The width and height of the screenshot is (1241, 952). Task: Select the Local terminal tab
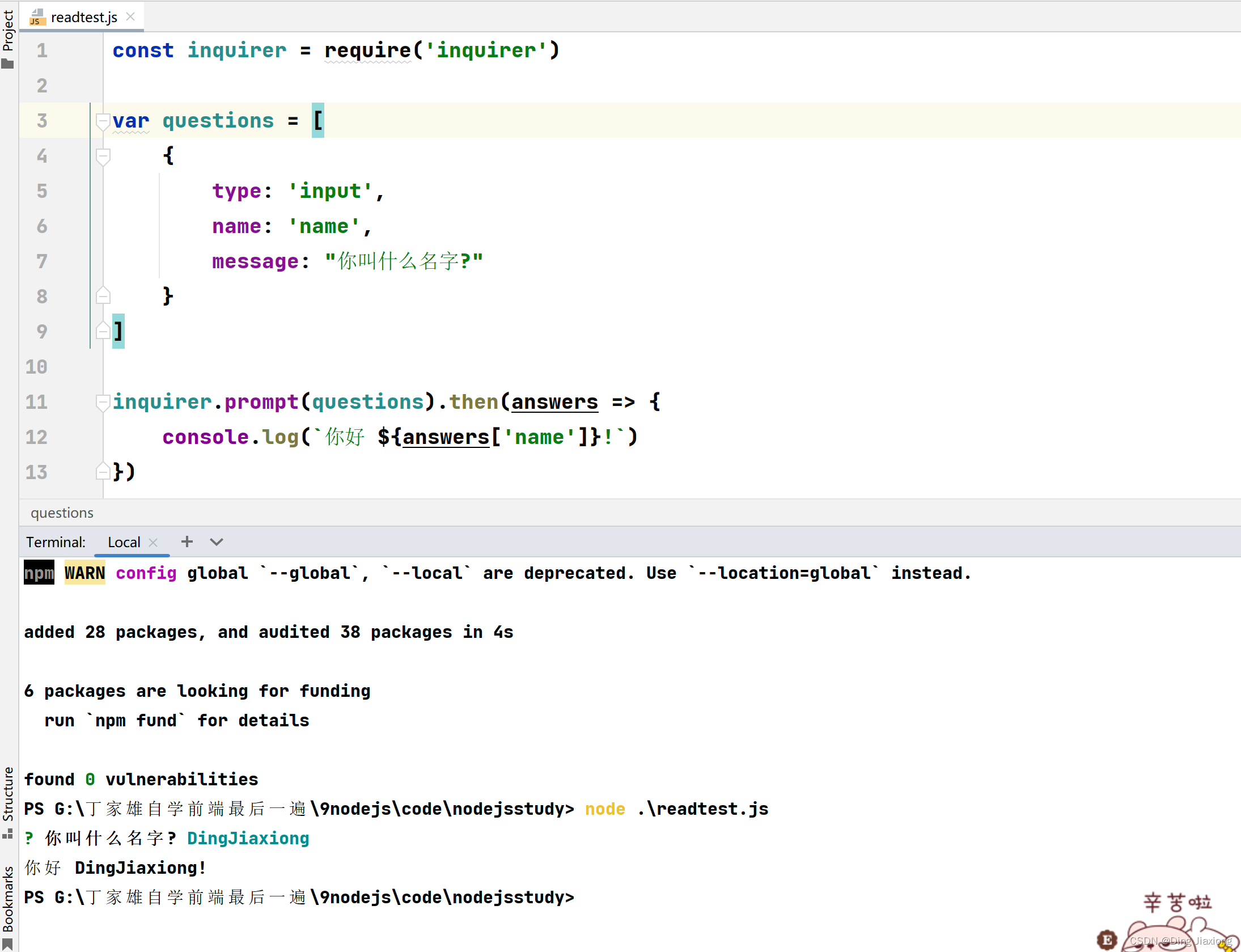(x=123, y=541)
